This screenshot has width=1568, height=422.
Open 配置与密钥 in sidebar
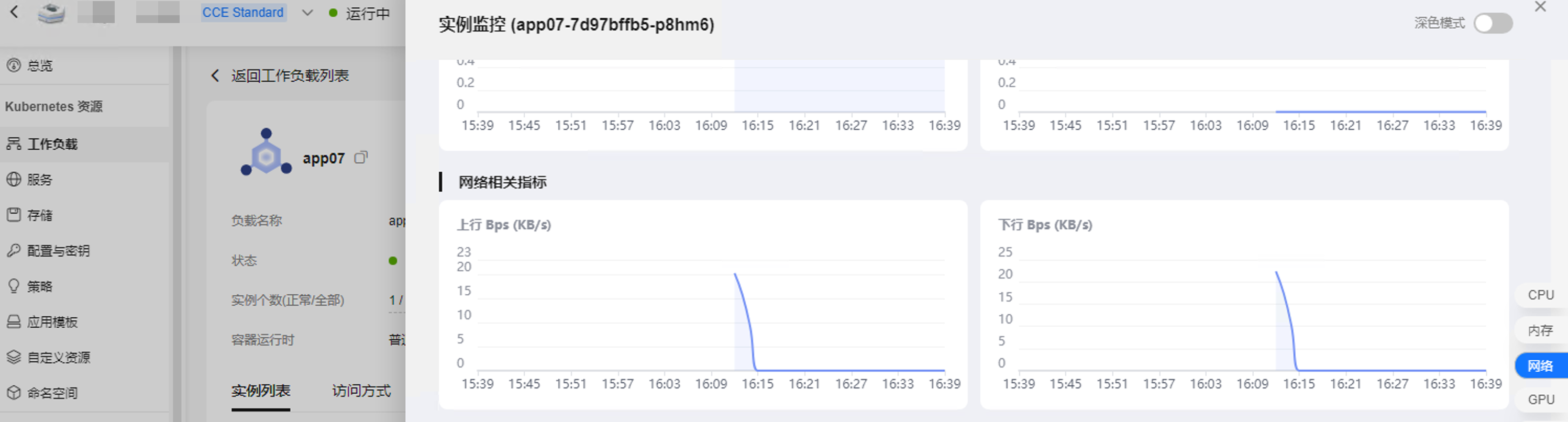(x=58, y=251)
